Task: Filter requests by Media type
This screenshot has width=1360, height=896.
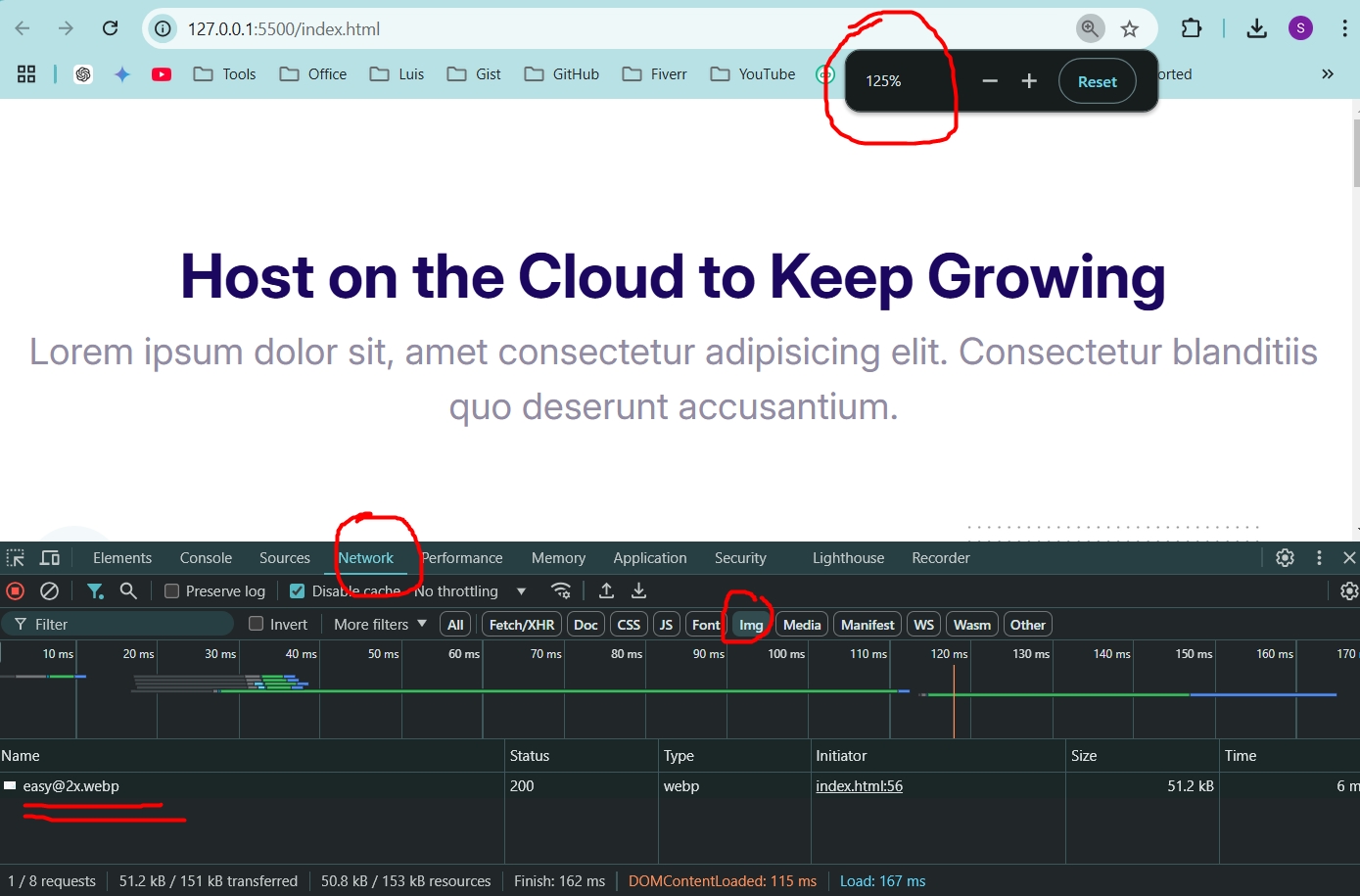Action: pyautogui.click(x=802, y=625)
